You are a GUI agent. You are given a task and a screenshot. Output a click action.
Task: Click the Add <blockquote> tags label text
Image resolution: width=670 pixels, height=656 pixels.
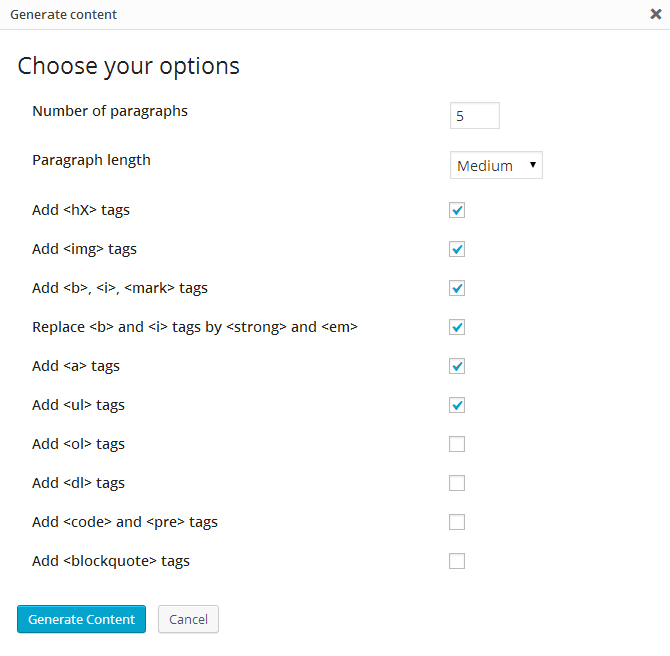(x=111, y=561)
